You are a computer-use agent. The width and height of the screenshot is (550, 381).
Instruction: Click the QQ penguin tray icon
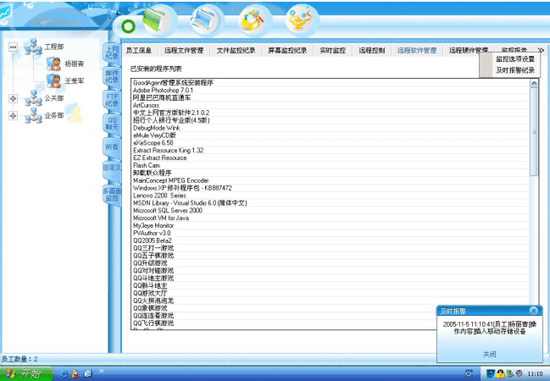(x=500, y=374)
